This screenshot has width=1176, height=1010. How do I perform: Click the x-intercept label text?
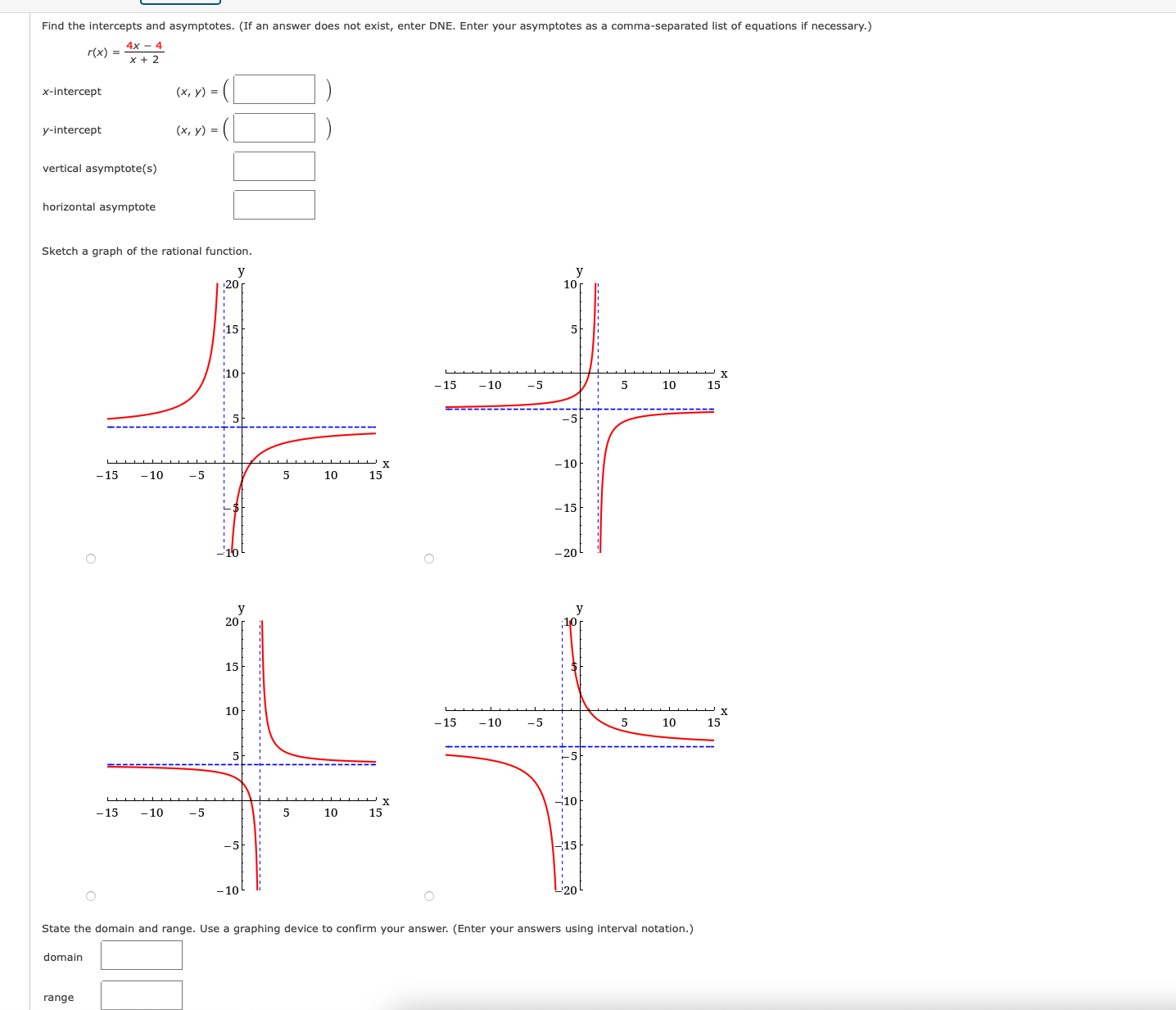click(x=71, y=91)
